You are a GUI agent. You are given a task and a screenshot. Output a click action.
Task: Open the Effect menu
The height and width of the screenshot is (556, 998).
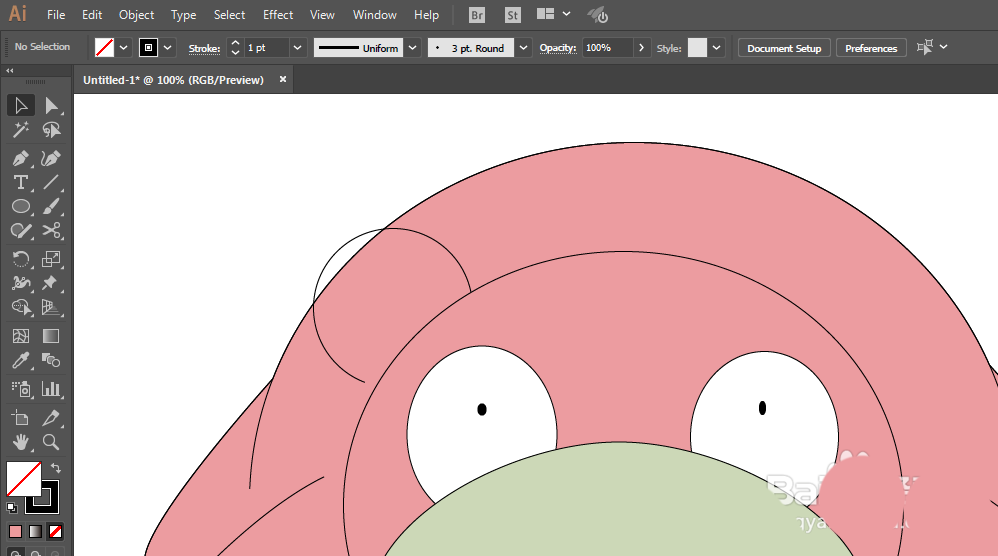click(278, 15)
